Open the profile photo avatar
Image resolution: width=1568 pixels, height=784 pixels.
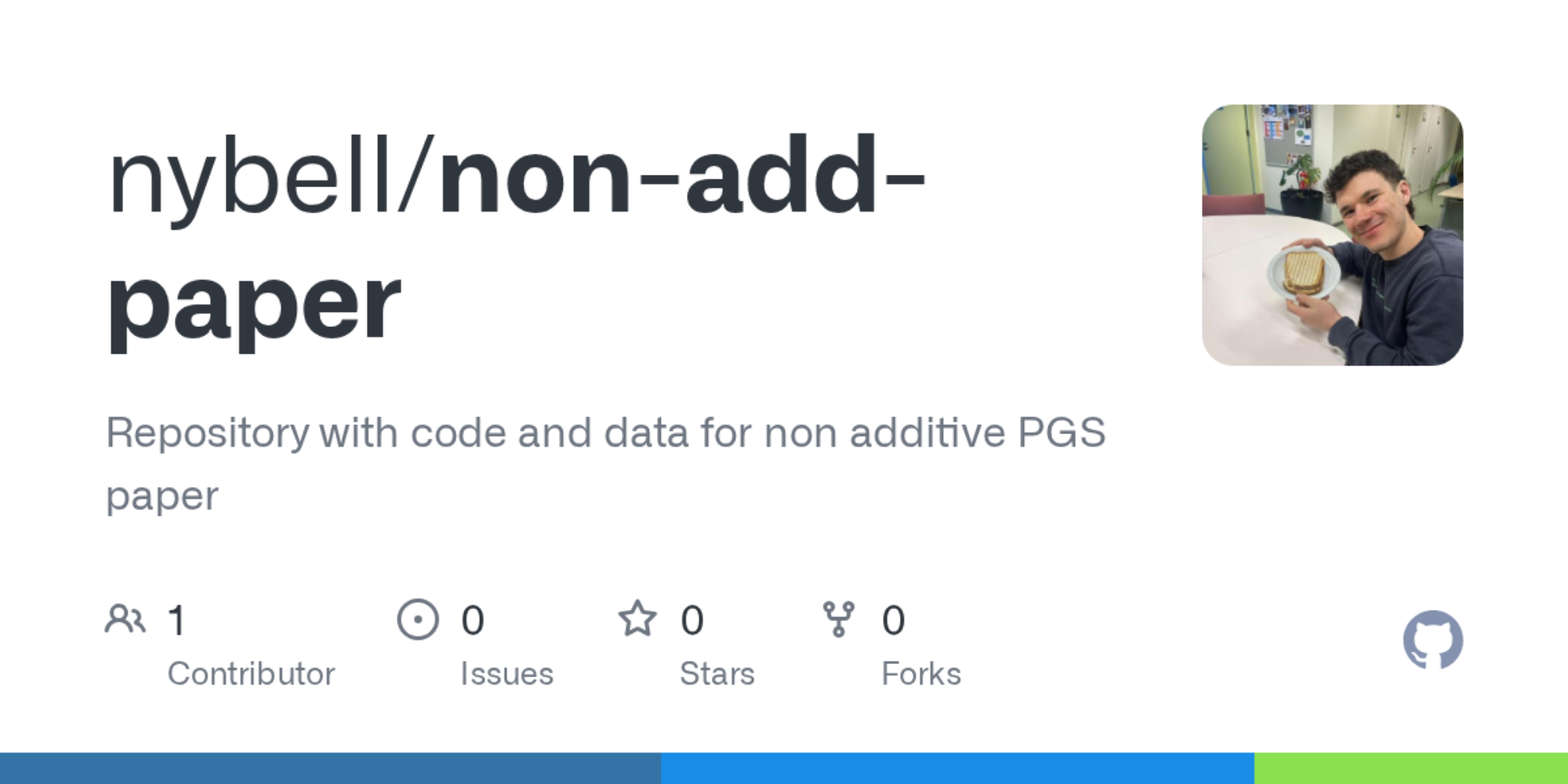pos(1332,235)
